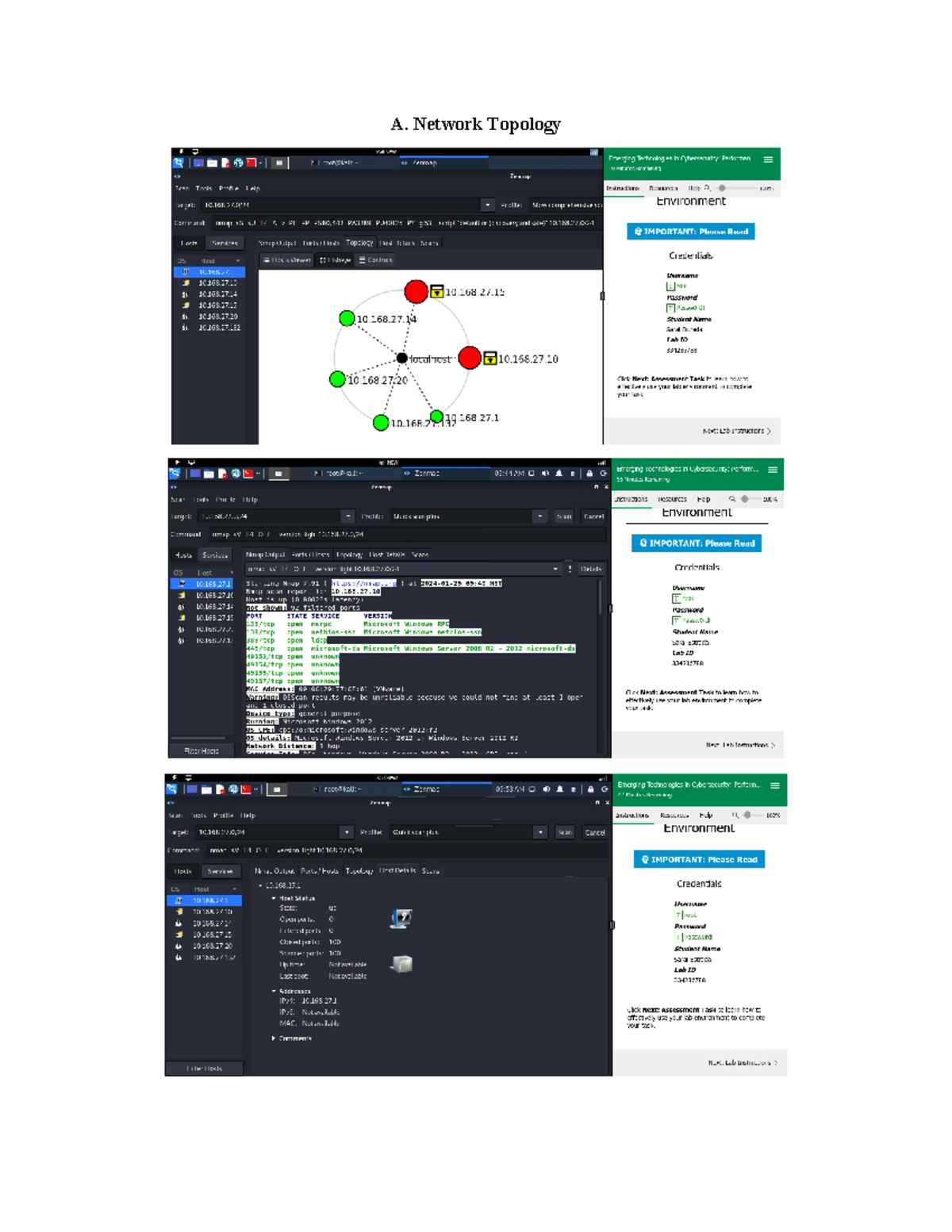
Task: Switch to the Hosts view in the sidebar
Action: pos(183,869)
